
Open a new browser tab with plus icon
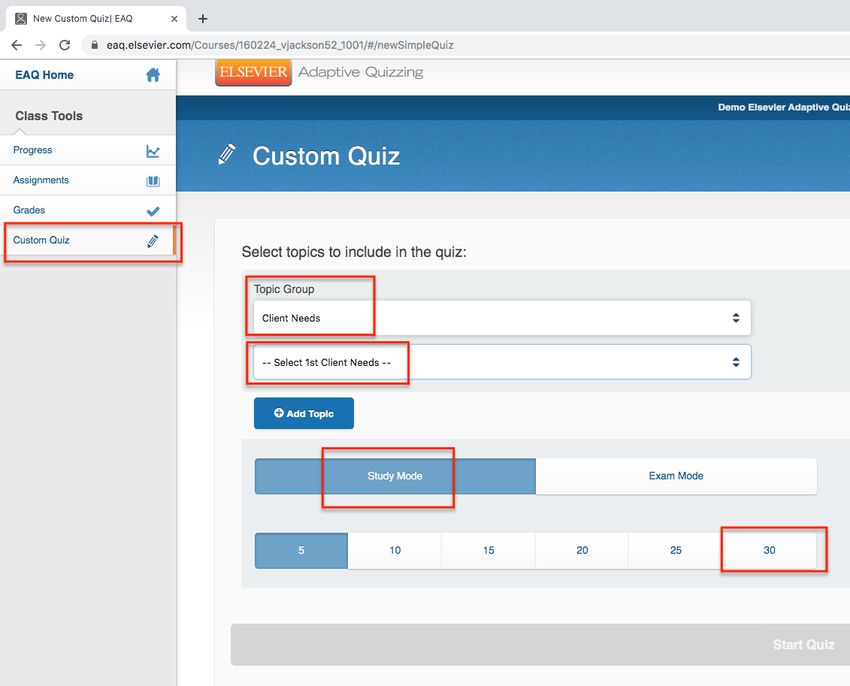[203, 19]
